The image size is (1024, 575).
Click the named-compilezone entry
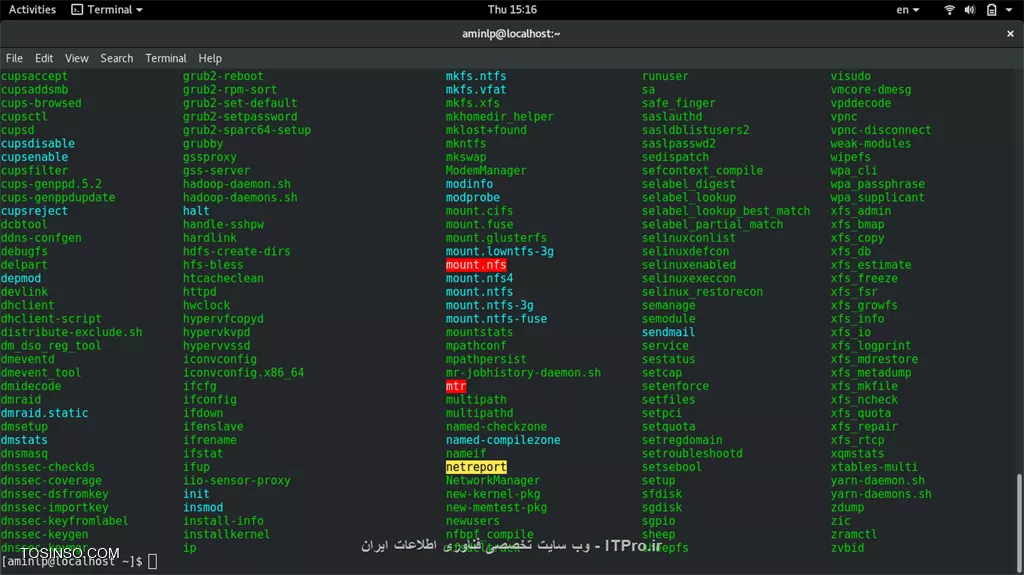pyautogui.click(x=503, y=440)
